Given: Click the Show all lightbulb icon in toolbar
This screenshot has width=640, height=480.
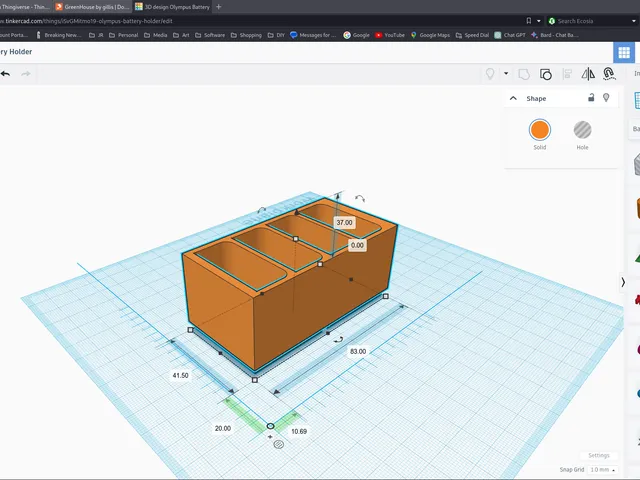Looking at the screenshot, I should point(490,74).
